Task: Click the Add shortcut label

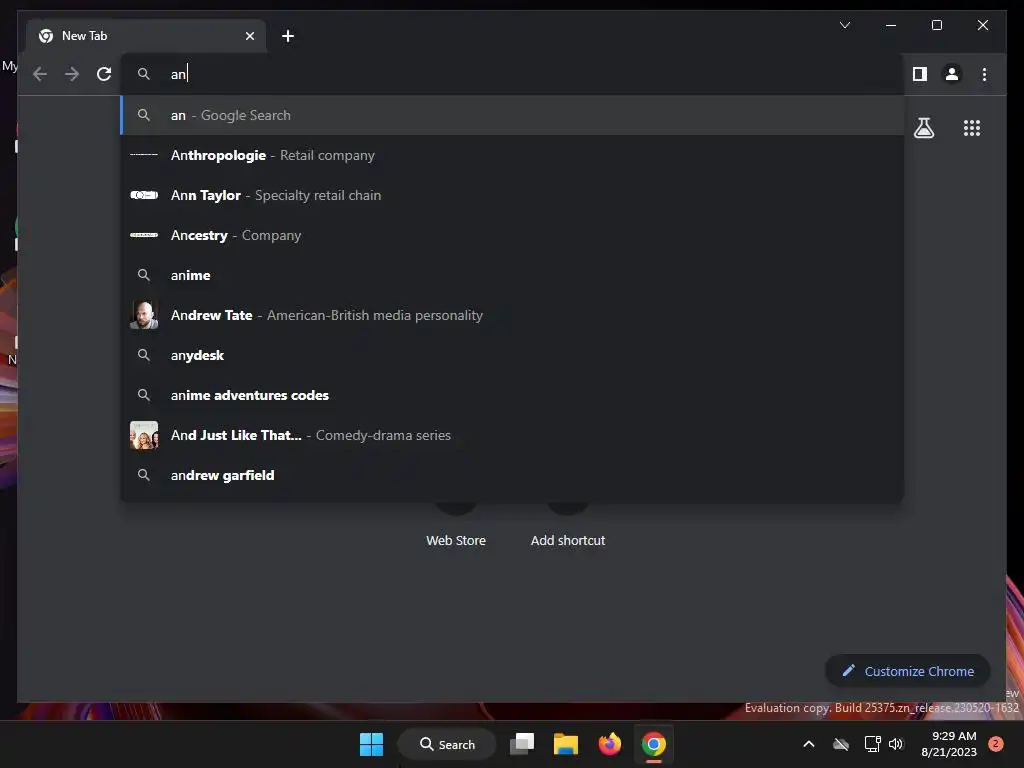Action: 568,541
